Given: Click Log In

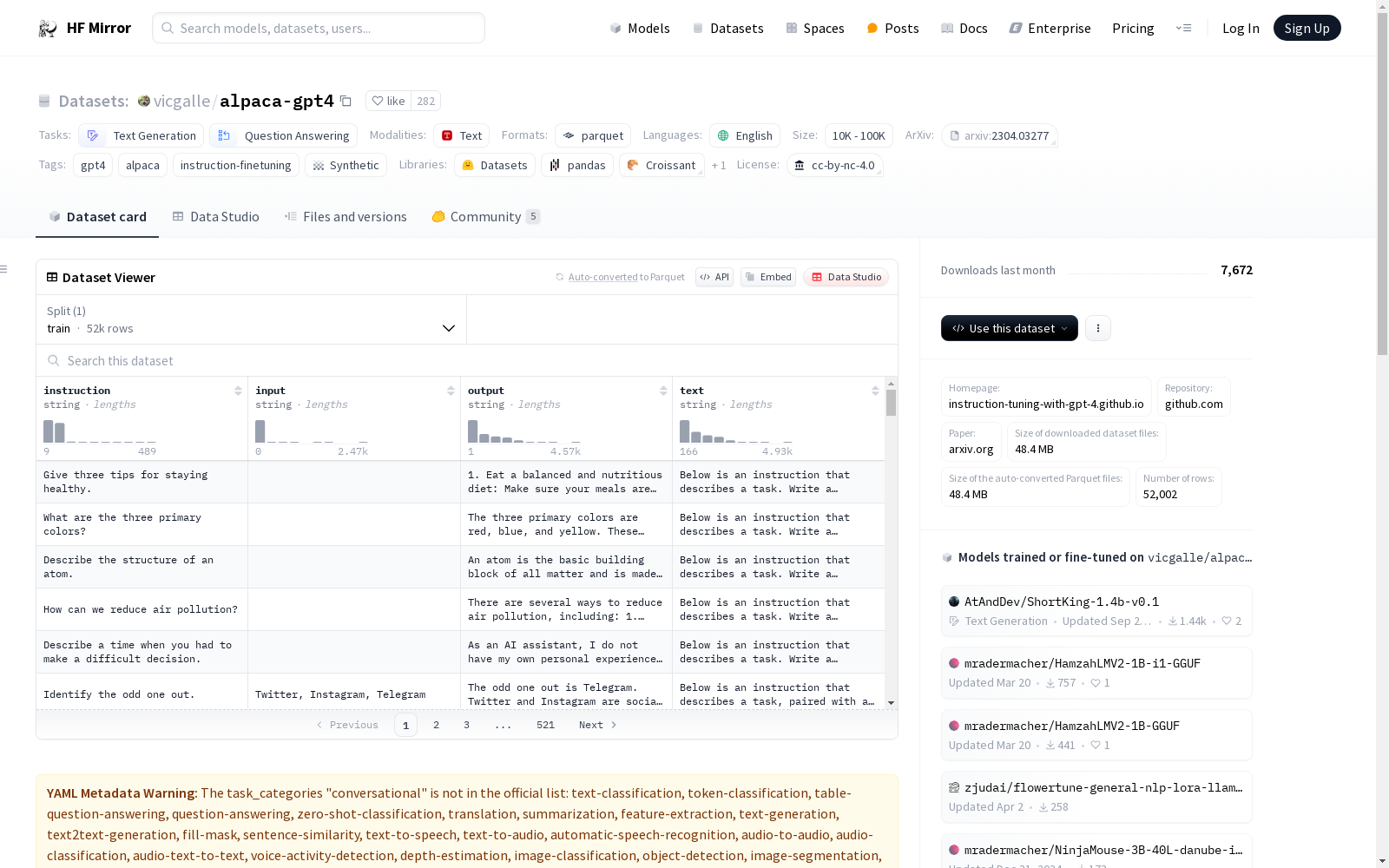Looking at the screenshot, I should (1241, 28).
